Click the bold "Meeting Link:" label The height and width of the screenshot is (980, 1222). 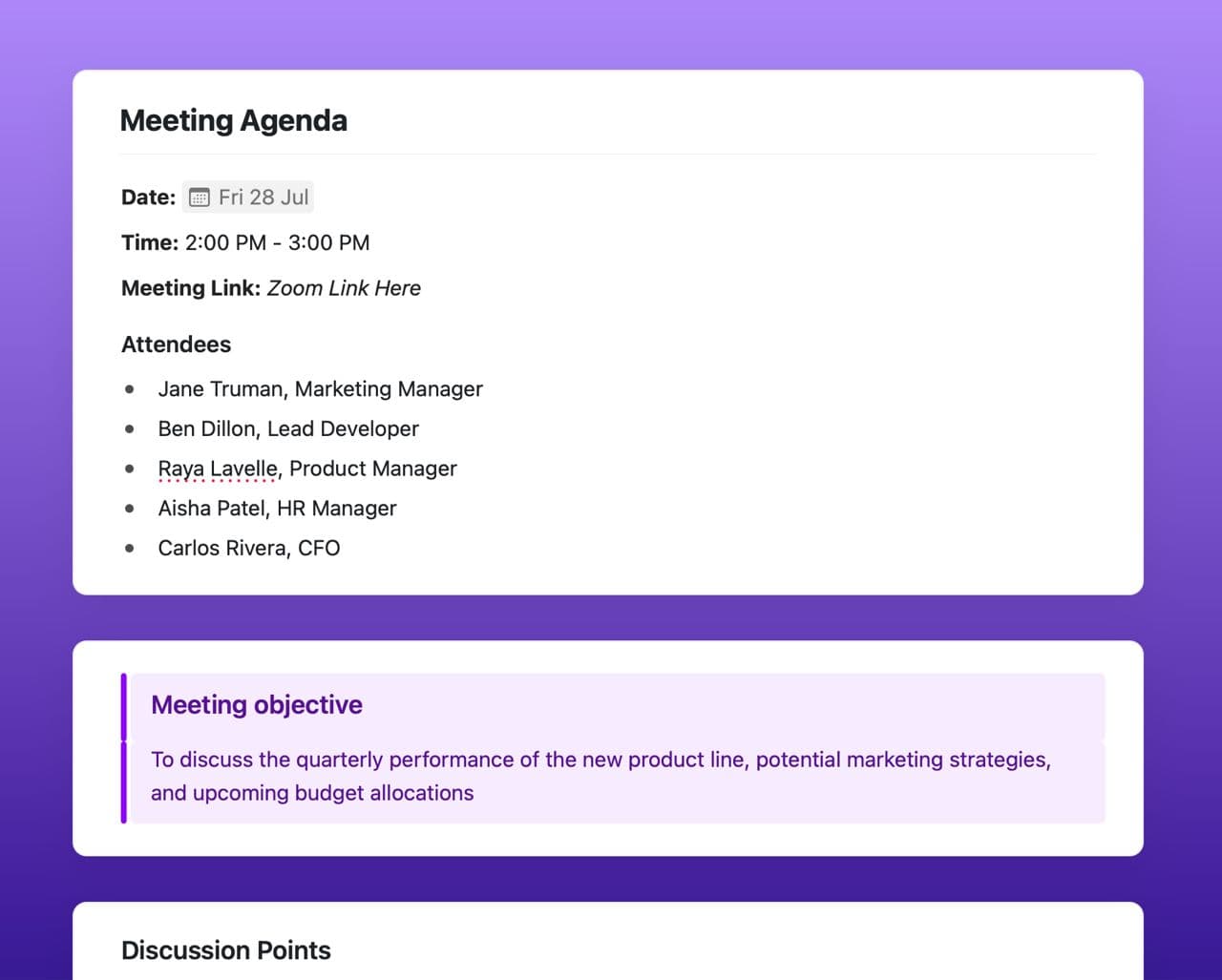coord(191,288)
